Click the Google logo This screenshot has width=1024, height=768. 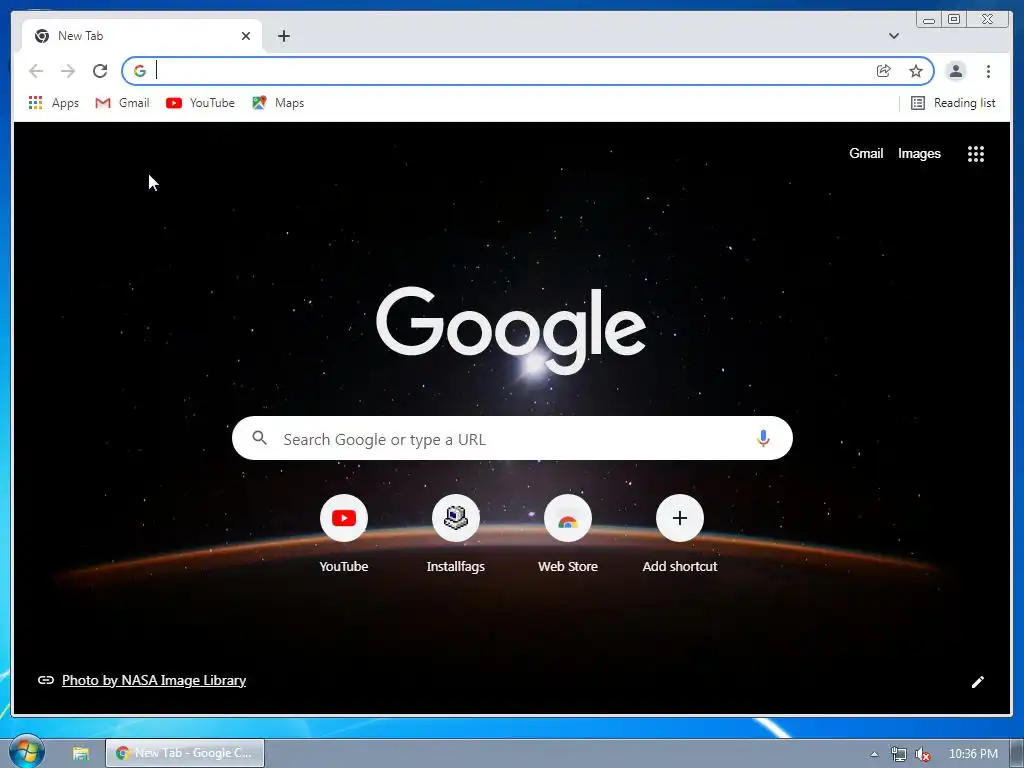pos(511,330)
